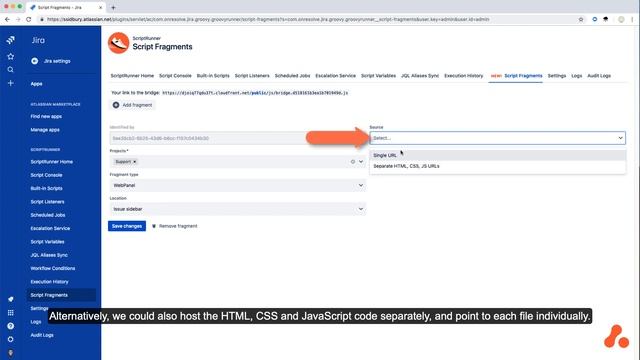640x360 pixels.
Task: Open the help question mark icon
Action: (11, 326)
